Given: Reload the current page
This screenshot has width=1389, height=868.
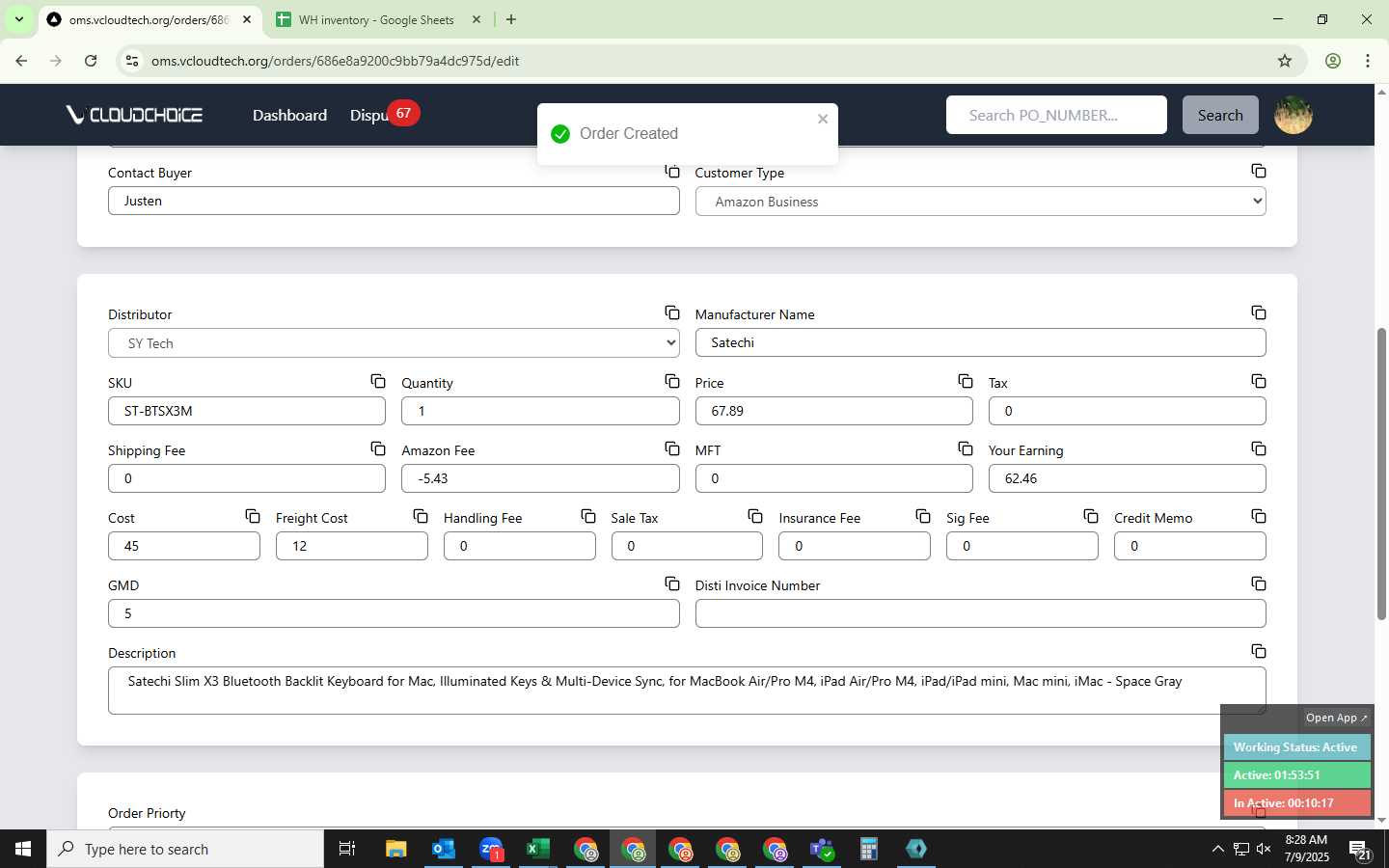Looking at the screenshot, I should 91,61.
